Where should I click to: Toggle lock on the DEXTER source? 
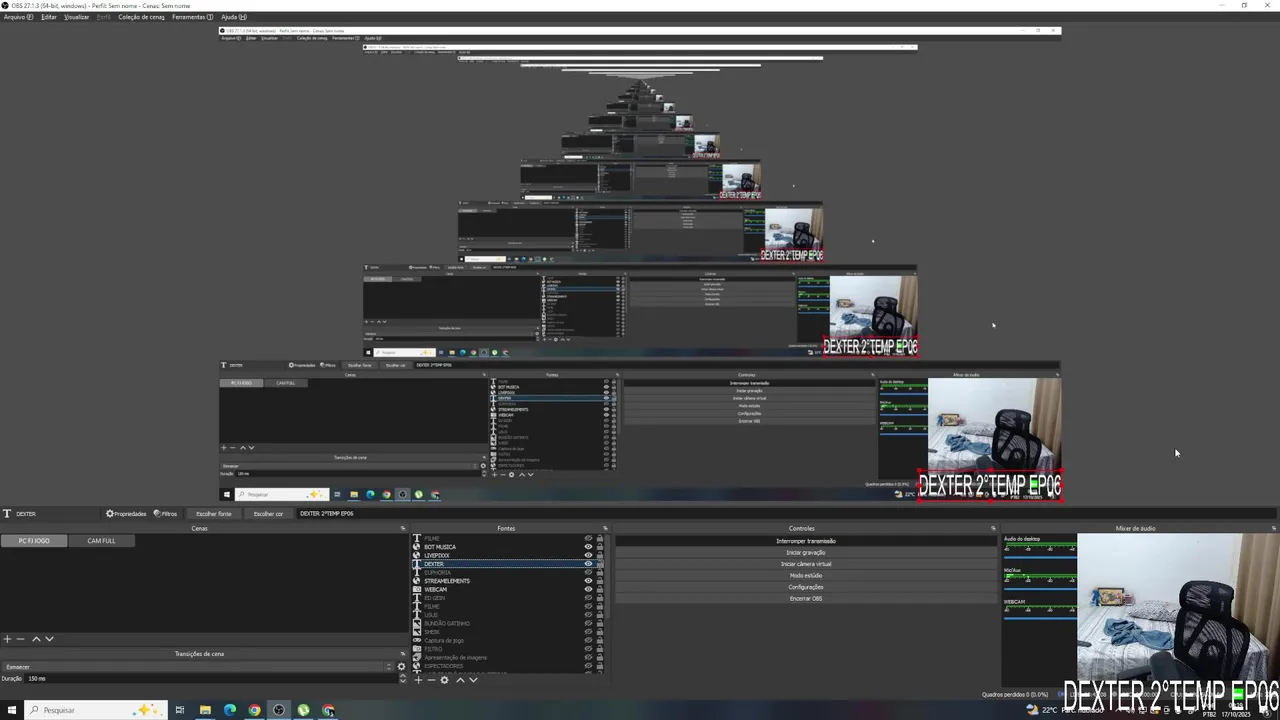coord(600,564)
